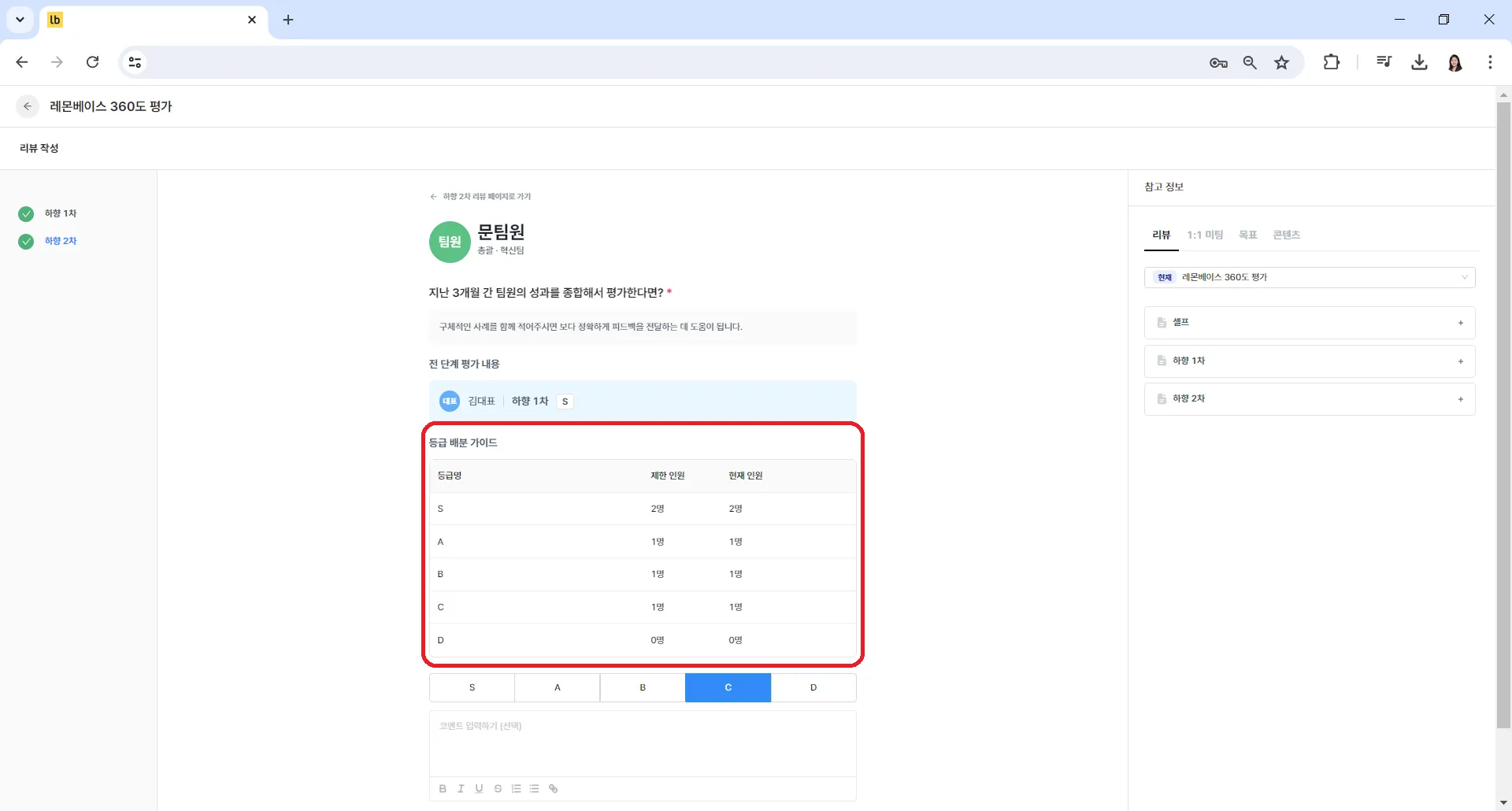Go back from 레몬베이스 360도 평가 page
This screenshot has height=811, width=1512.
pos(28,106)
